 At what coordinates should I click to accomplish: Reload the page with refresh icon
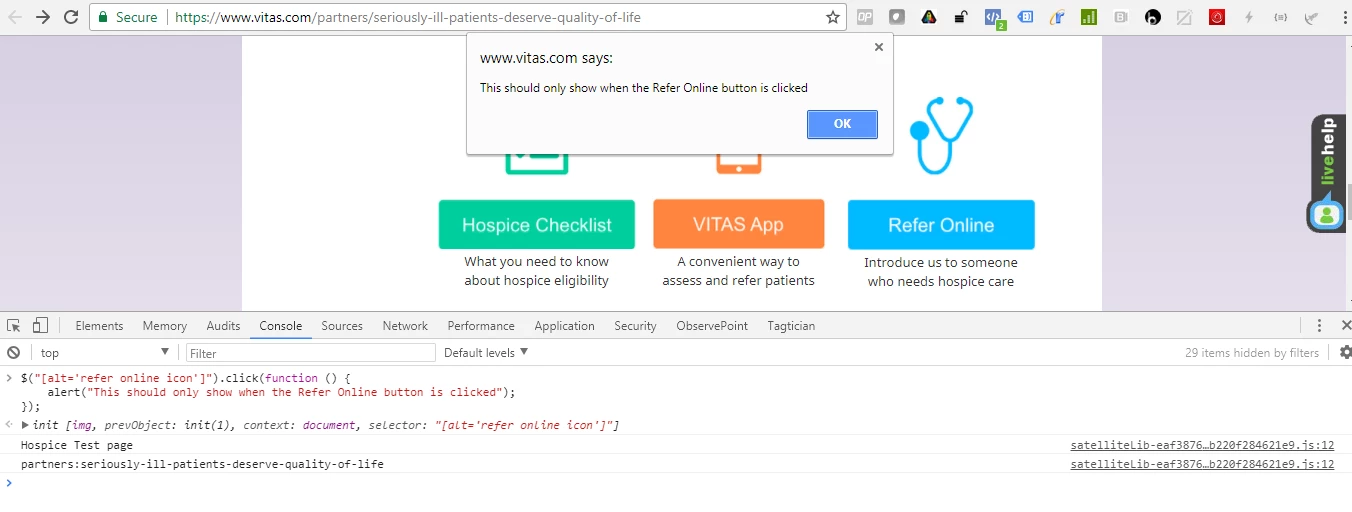coord(71,17)
